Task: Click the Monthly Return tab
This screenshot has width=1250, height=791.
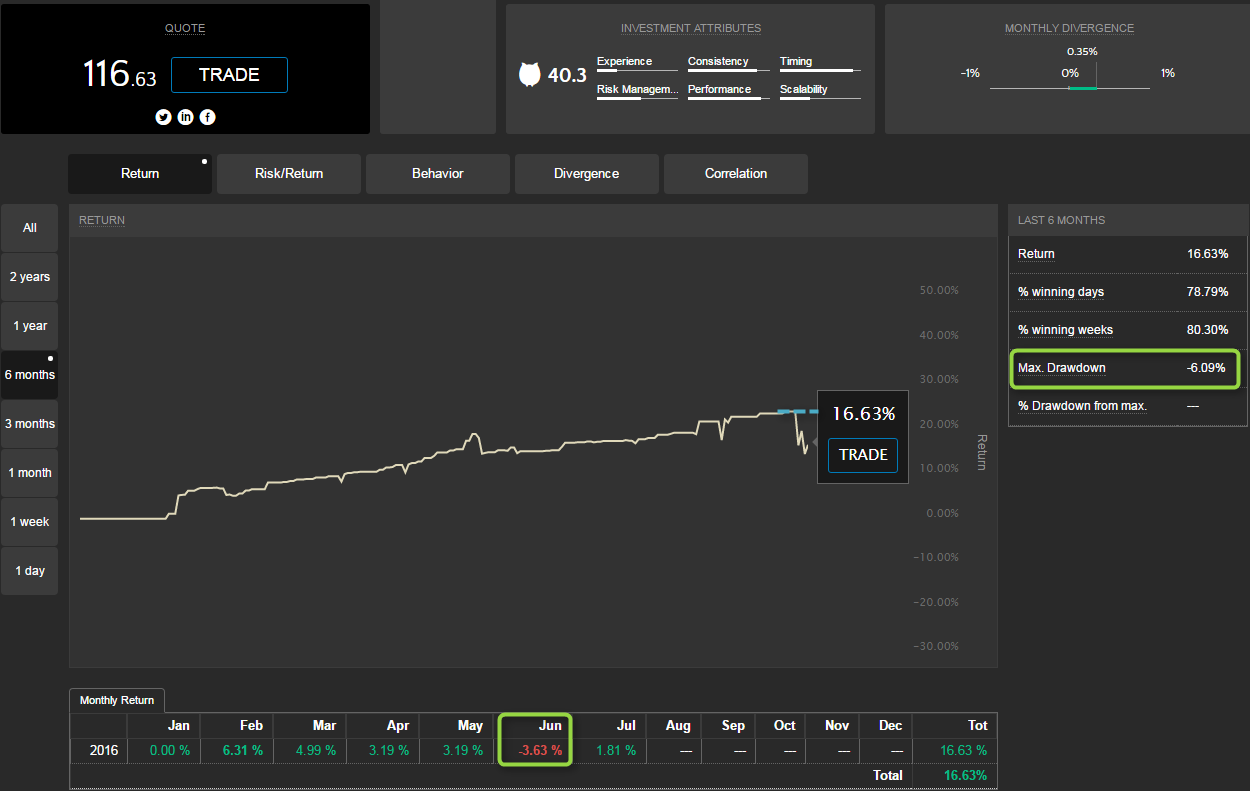Action: (117, 700)
